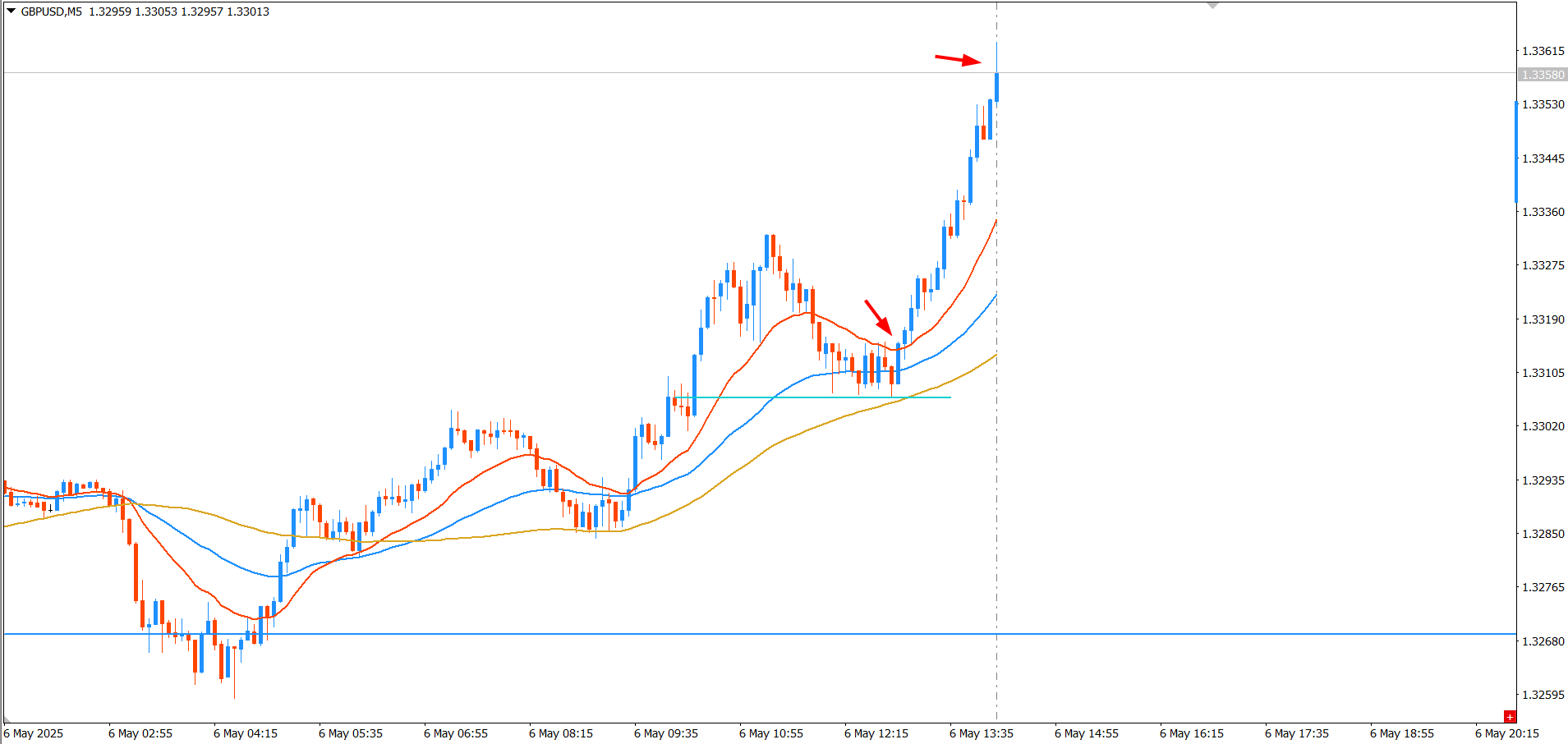Click the 6 May 13:35 time label

[x=982, y=733]
